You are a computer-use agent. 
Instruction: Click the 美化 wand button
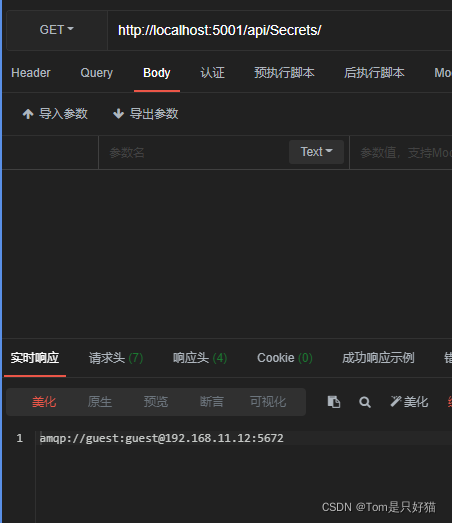click(x=409, y=402)
